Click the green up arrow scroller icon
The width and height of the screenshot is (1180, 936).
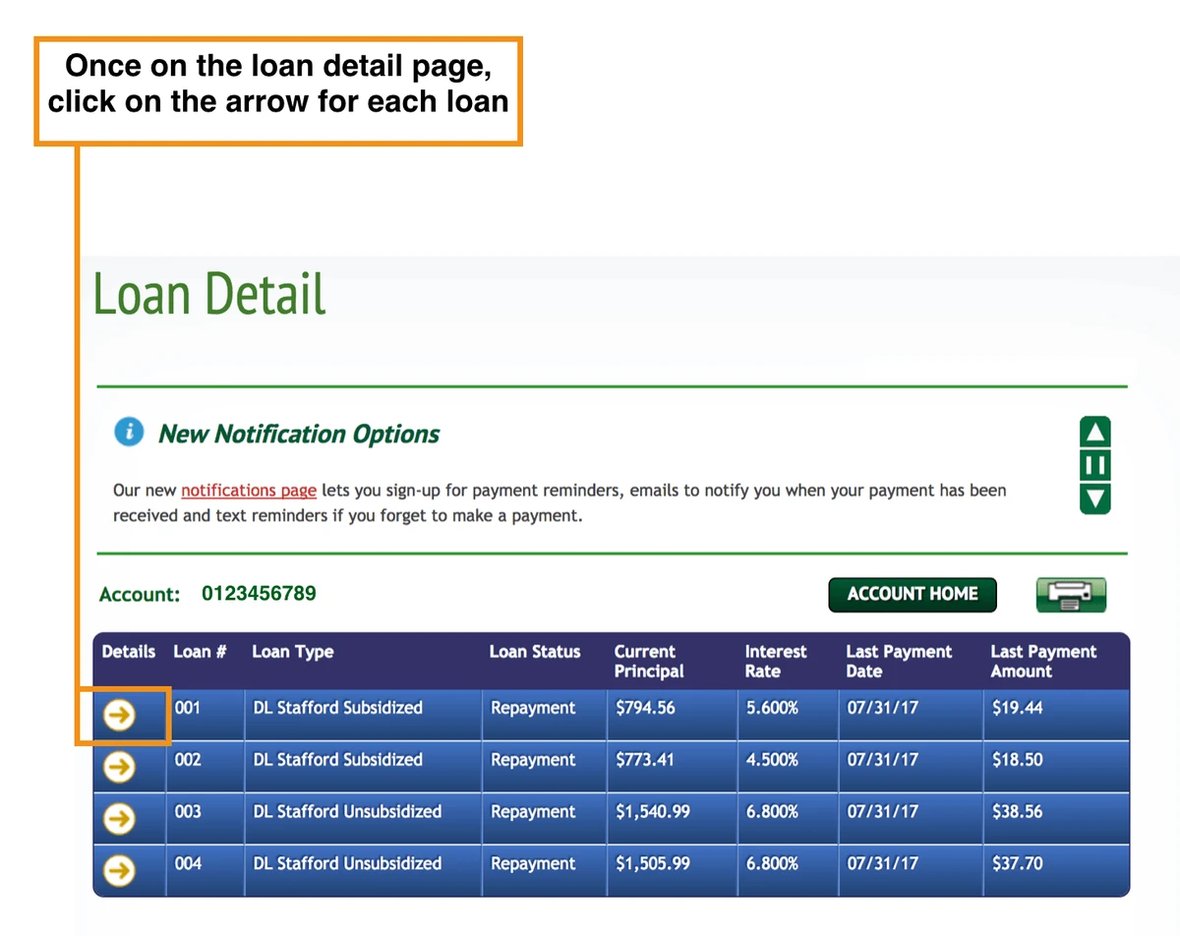1095,430
